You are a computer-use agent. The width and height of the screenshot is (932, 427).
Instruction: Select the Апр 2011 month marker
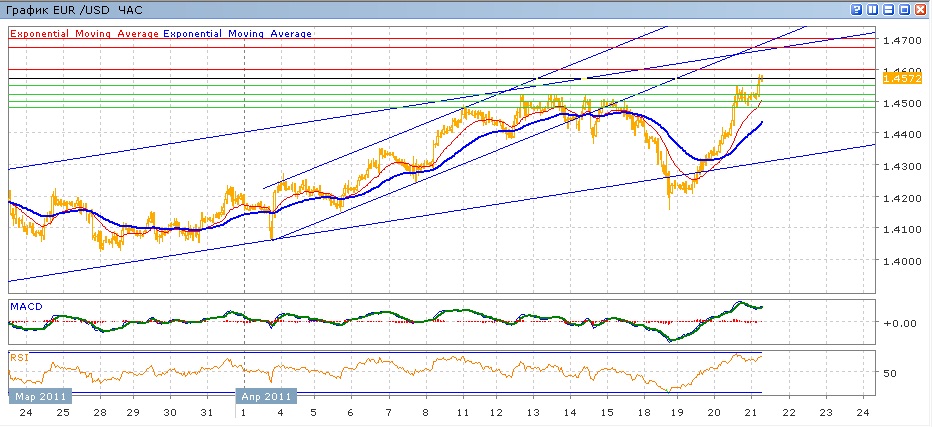[x=267, y=395]
